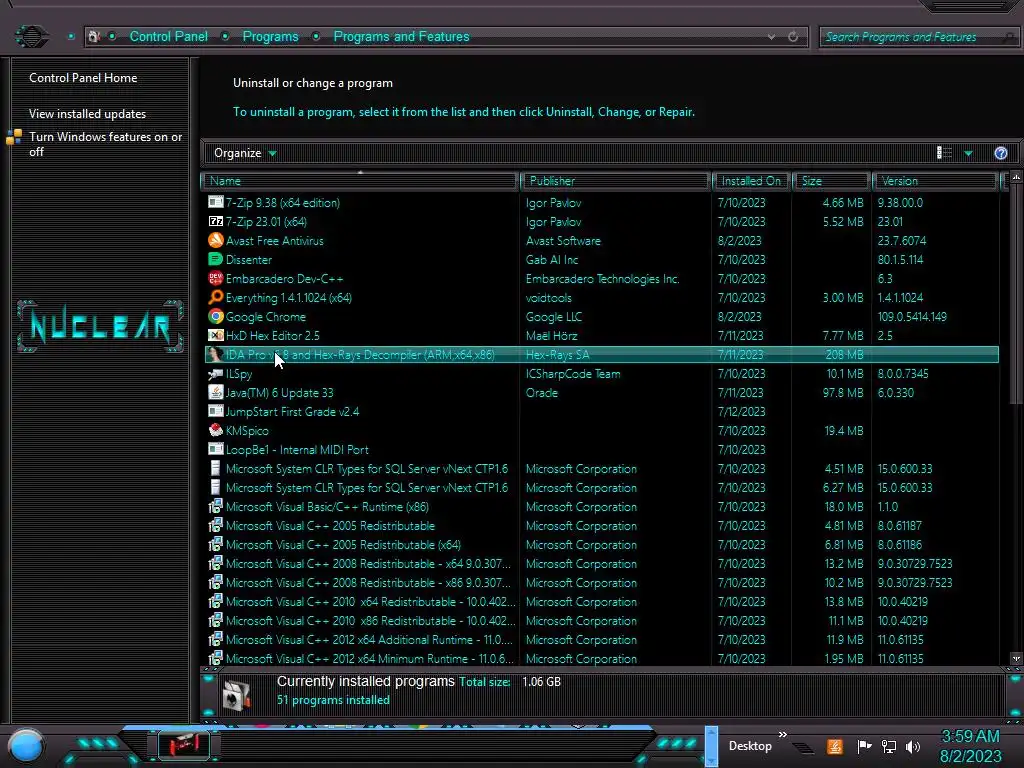The image size is (1024, 768).
Task: Click the ICSharpCode Team publisher cell
Action: coord(573,374)
